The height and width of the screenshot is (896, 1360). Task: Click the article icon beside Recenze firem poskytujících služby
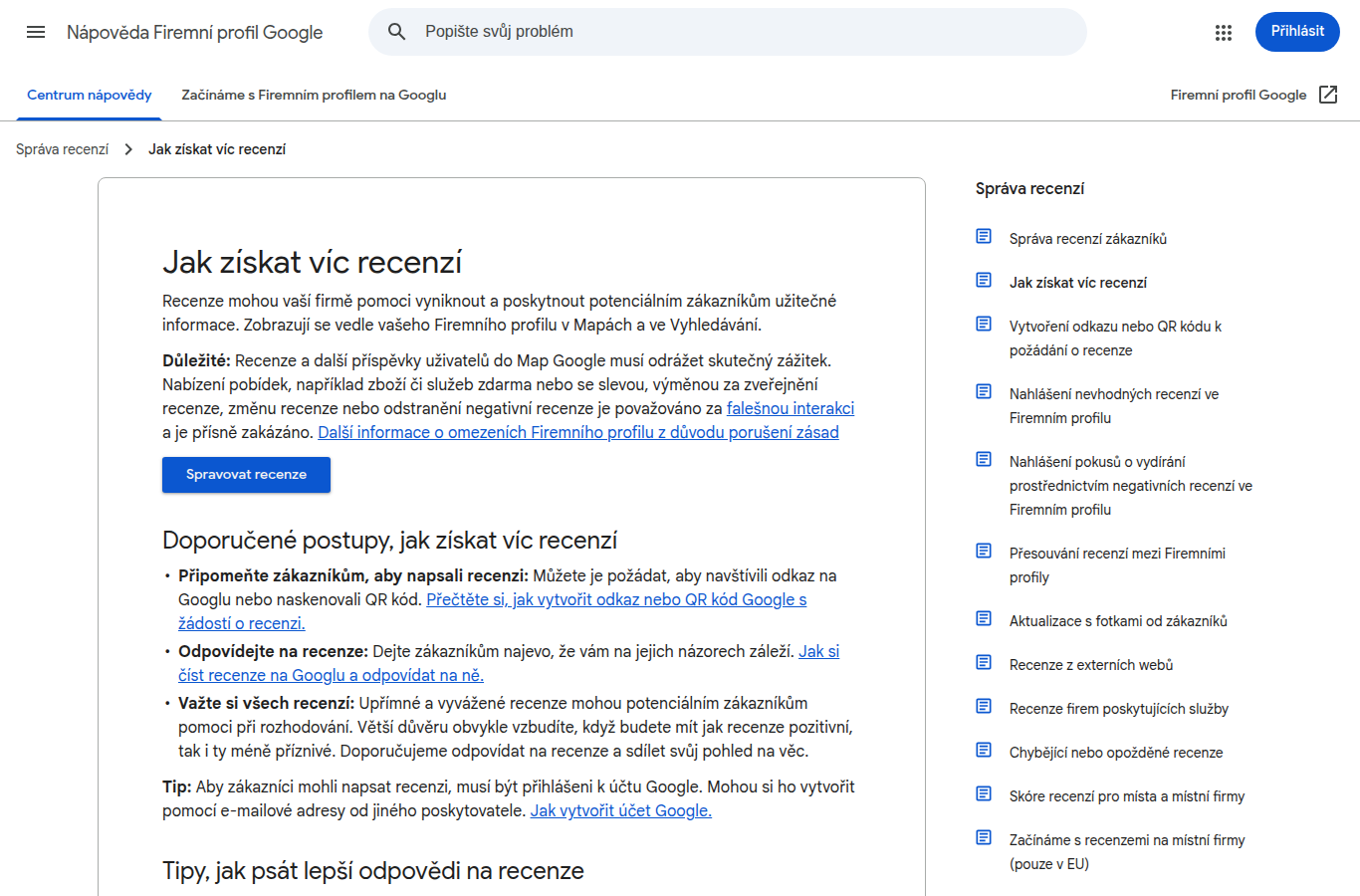pyautogui.click(x=984, y=706)
